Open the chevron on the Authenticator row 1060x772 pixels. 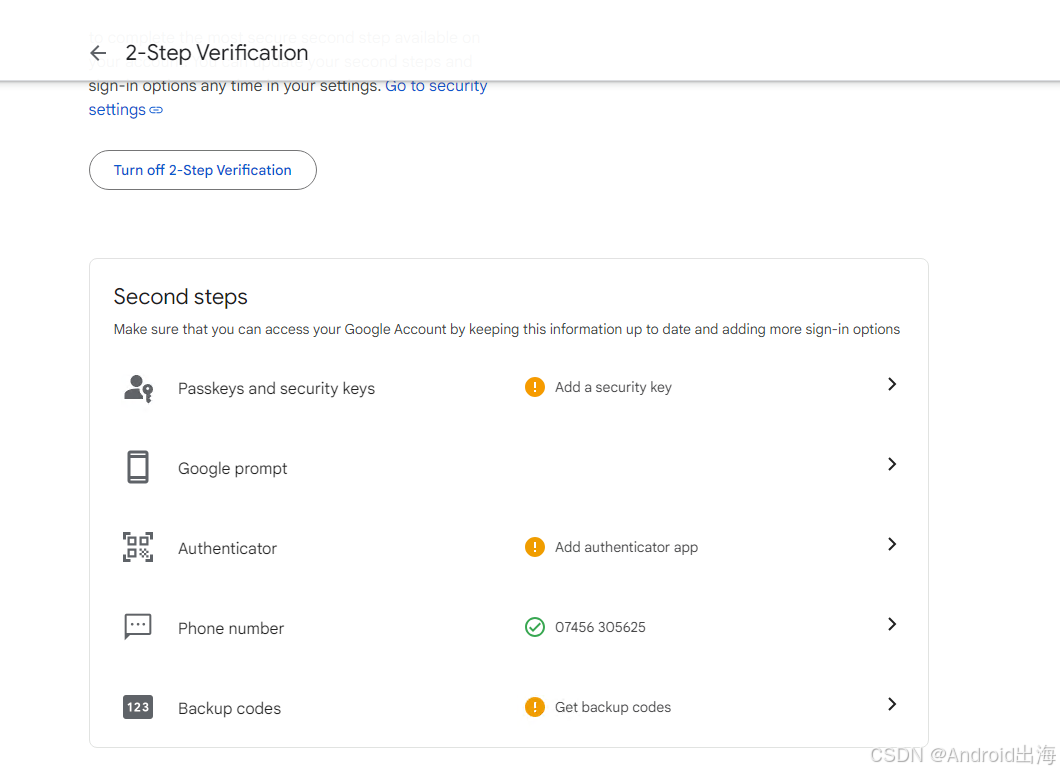coord(892,544)
